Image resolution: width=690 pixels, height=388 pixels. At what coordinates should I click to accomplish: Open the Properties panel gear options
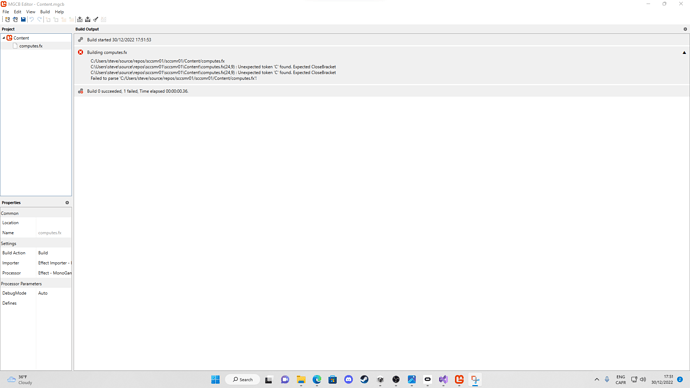pyautogui.click(x=67, y=203)
